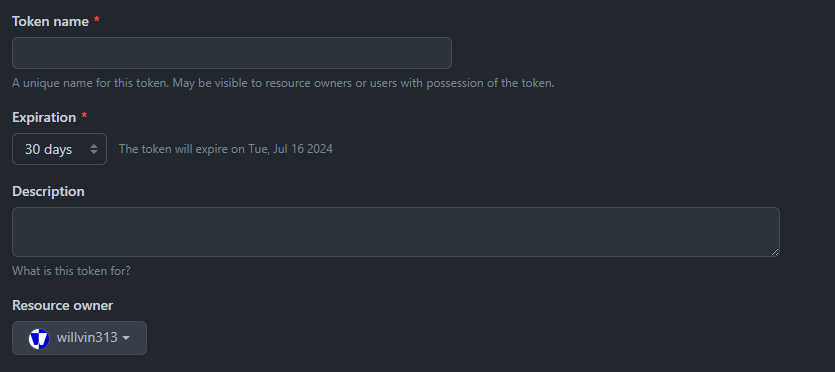Viewport: 835px width, 372px height.
Task: Click the Token name label
Action: (x=51, y=21)
